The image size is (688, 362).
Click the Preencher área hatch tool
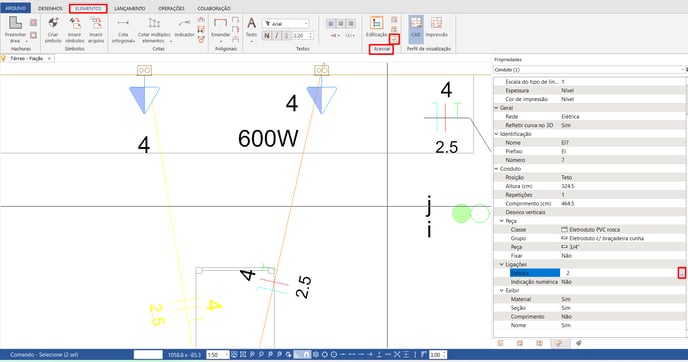[x=15, y=29]
